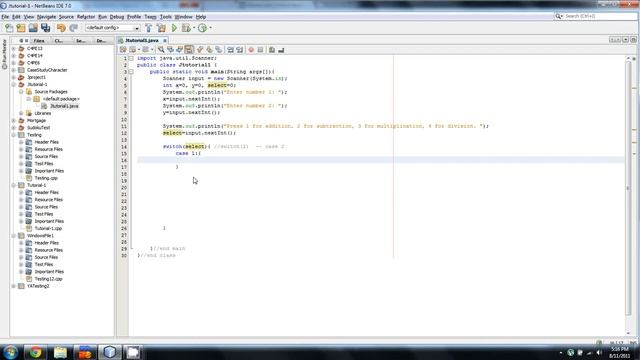Click in the highlighted line 16 of code
This screenshot has height=360, width=640.
coord(380,160)
